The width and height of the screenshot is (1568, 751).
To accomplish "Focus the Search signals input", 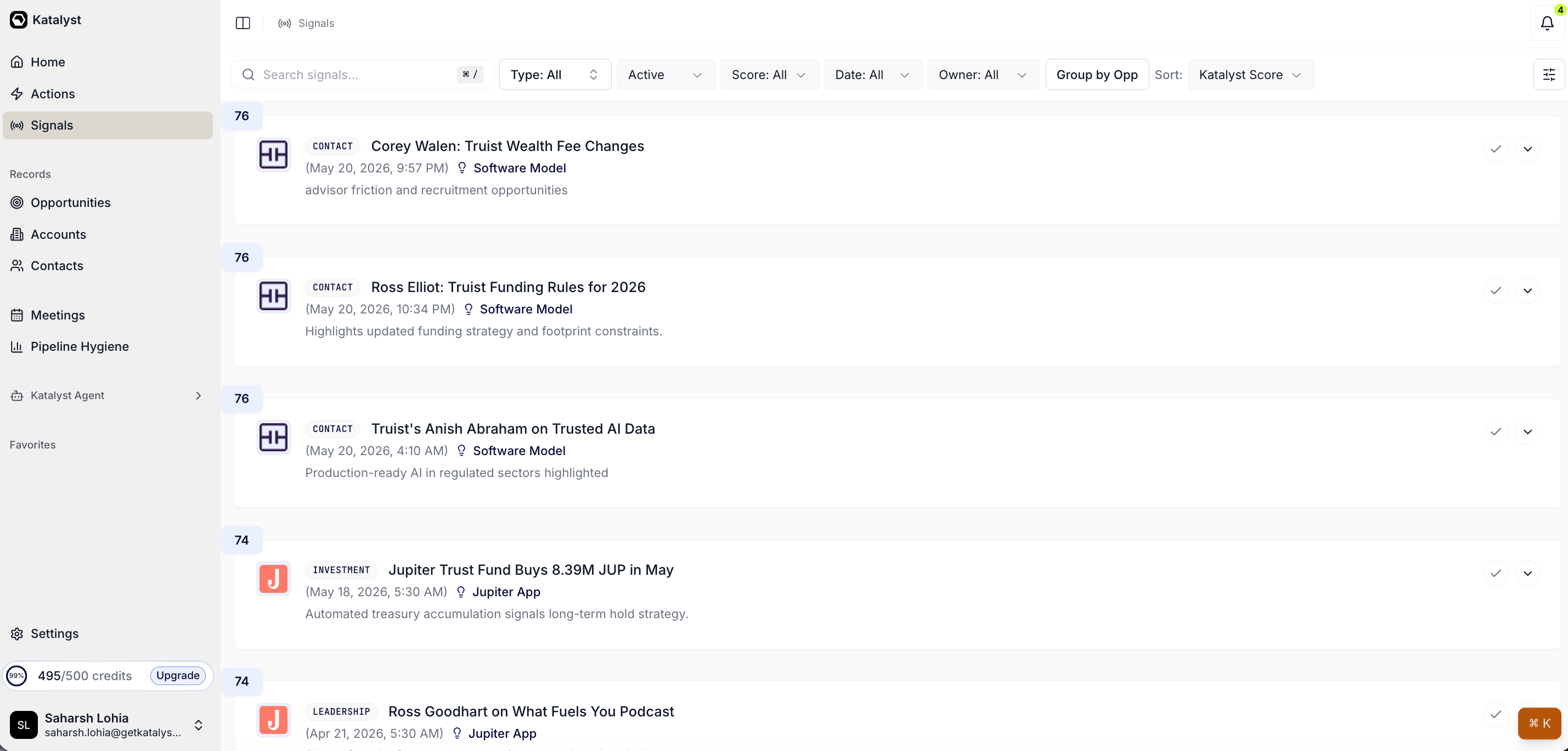I will pos(362,74).
